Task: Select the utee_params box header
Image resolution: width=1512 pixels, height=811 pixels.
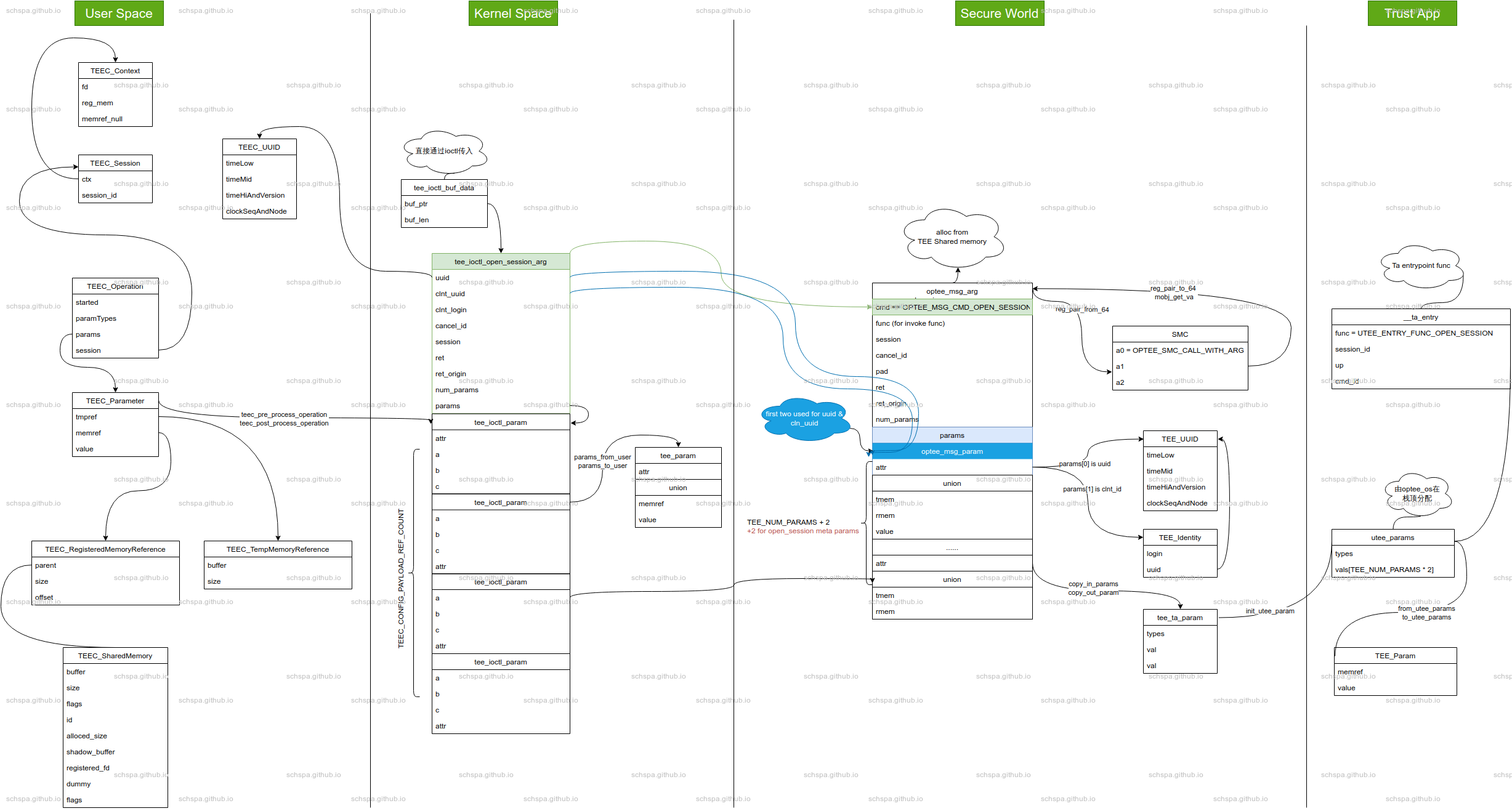Action: [1392, 538]
